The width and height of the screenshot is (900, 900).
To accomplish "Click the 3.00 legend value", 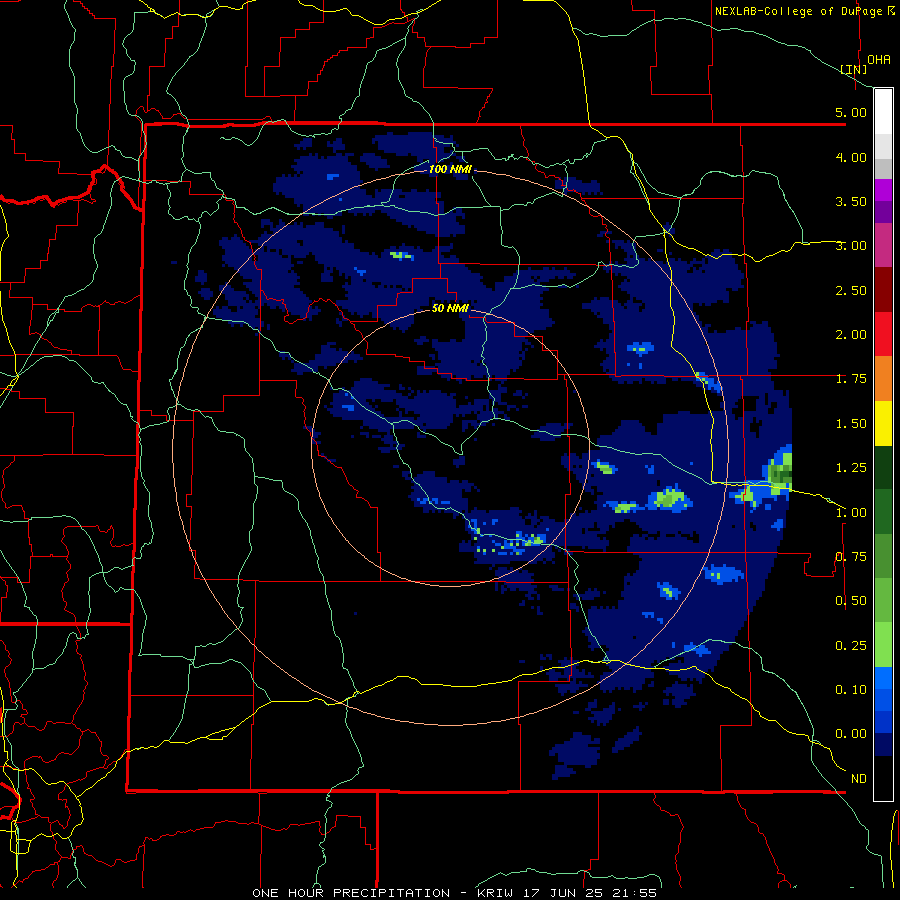I will 851,246.
